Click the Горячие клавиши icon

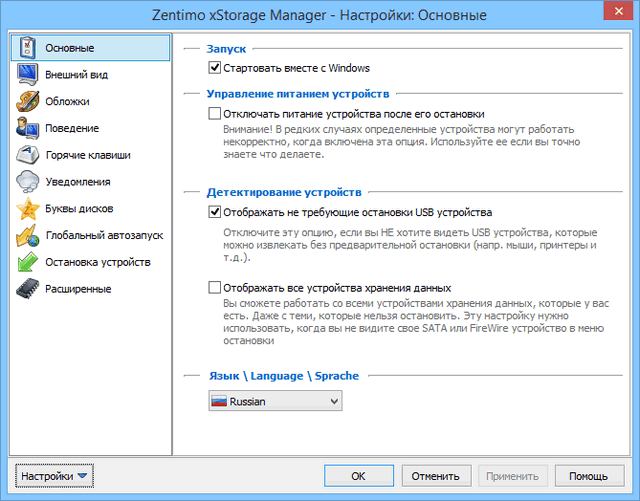click(27, 155)
